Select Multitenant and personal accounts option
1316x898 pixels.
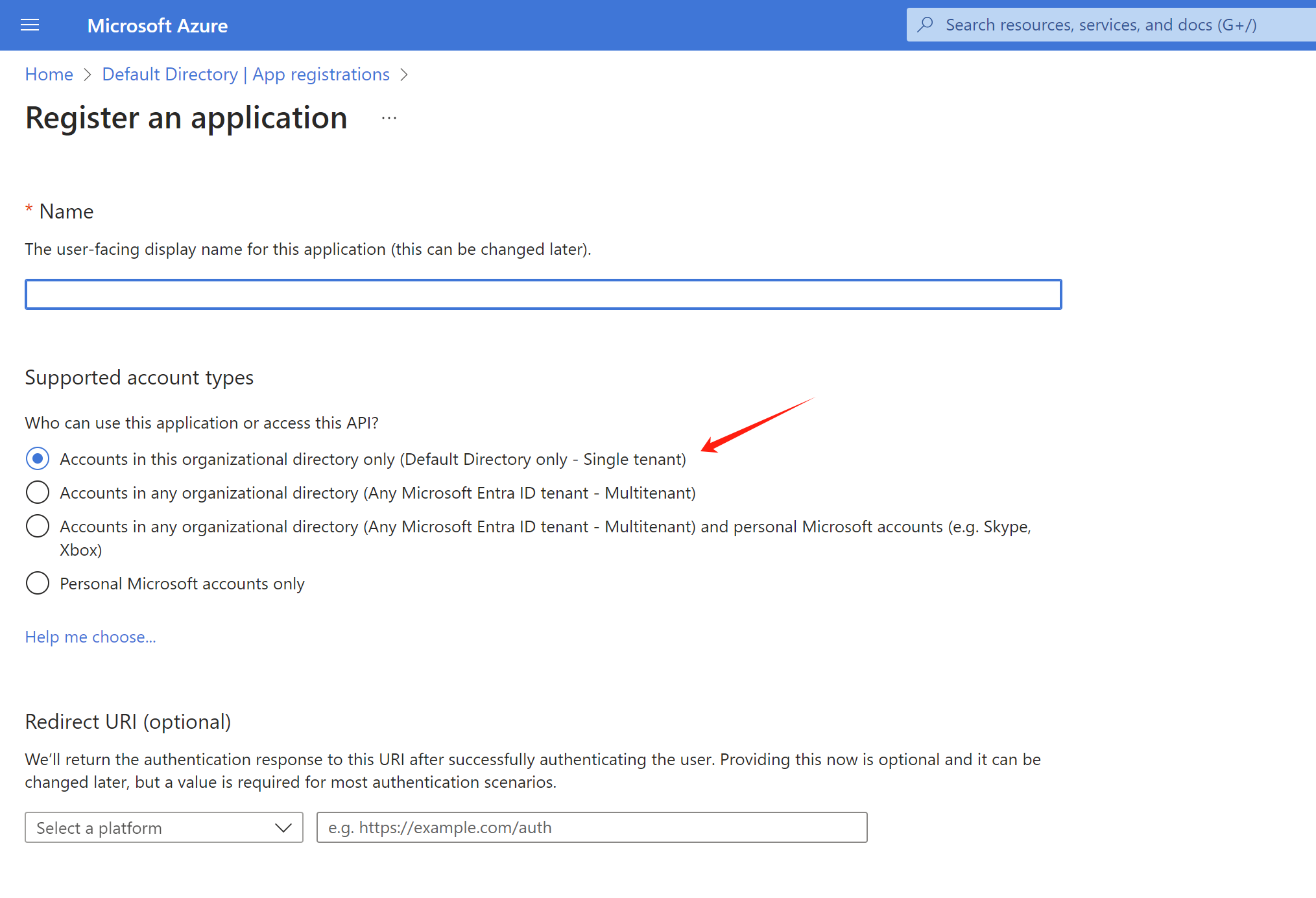point(38,526)
